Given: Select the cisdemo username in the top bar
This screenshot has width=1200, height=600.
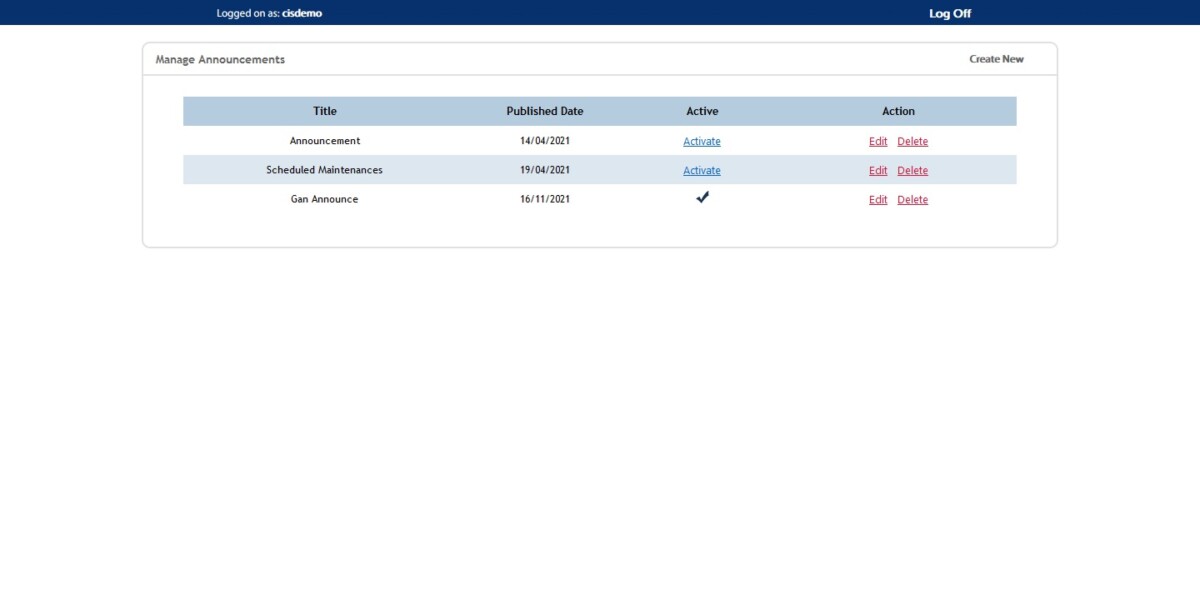Looking at the screenshot, I should pyautogui.click(x=302, y=13).
